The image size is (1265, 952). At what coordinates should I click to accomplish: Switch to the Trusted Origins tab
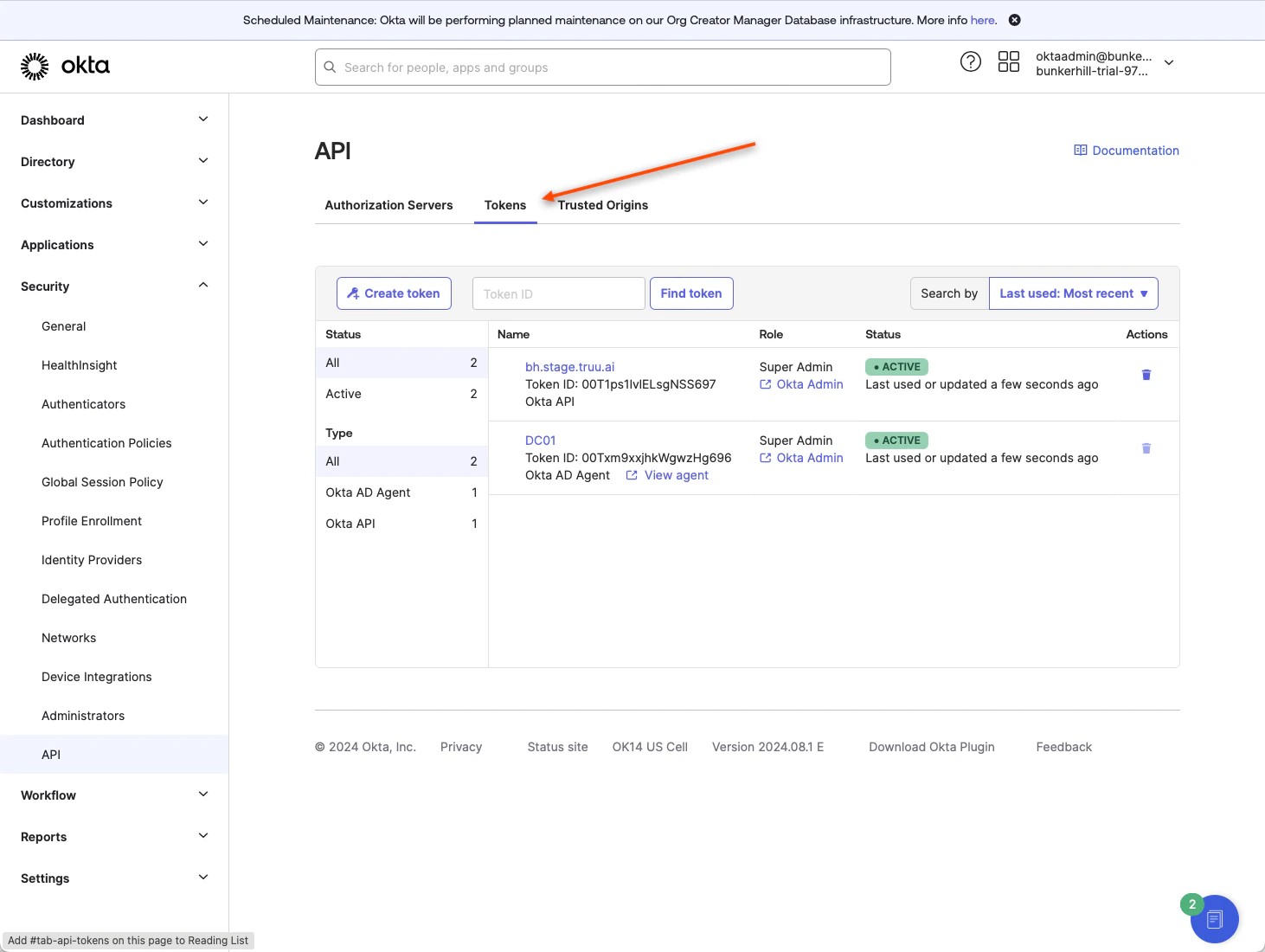(603, 205)
